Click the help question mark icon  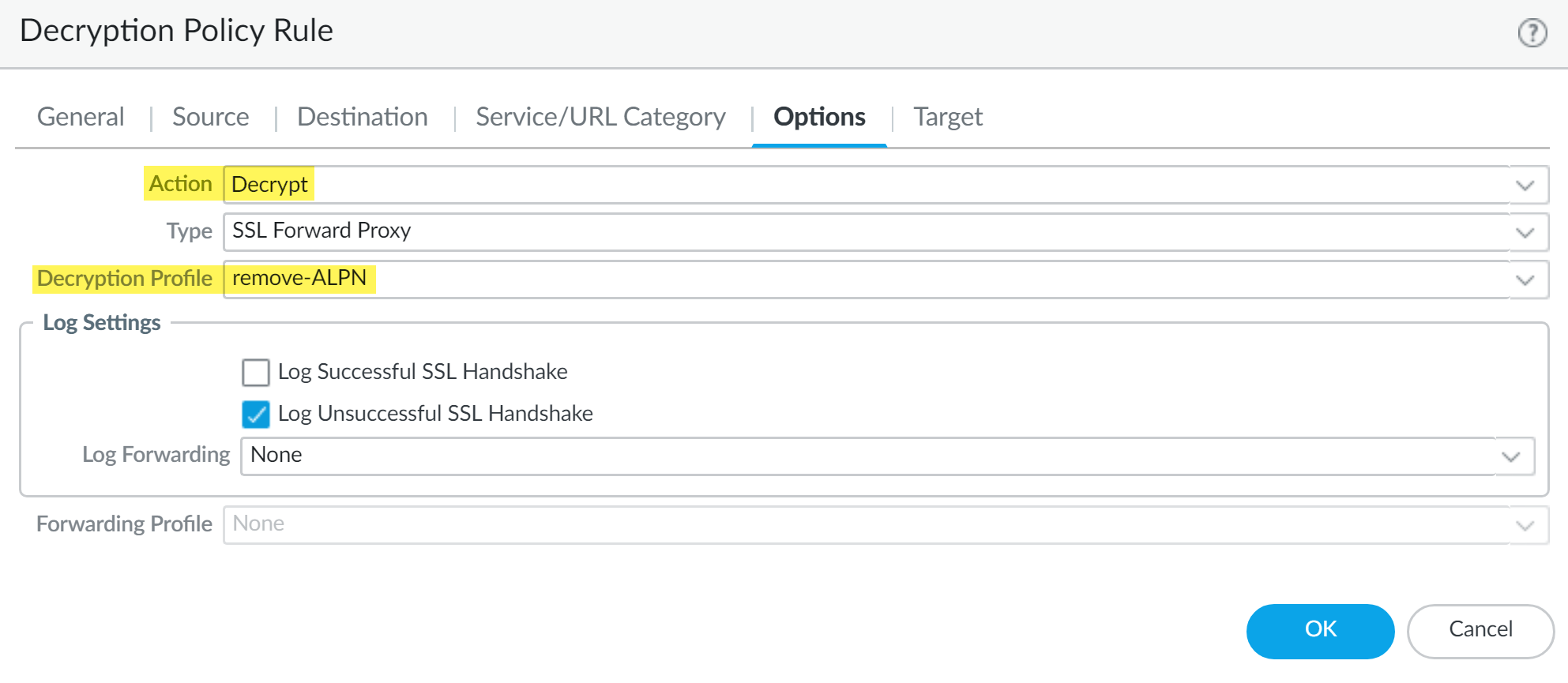click(1532, 33)
